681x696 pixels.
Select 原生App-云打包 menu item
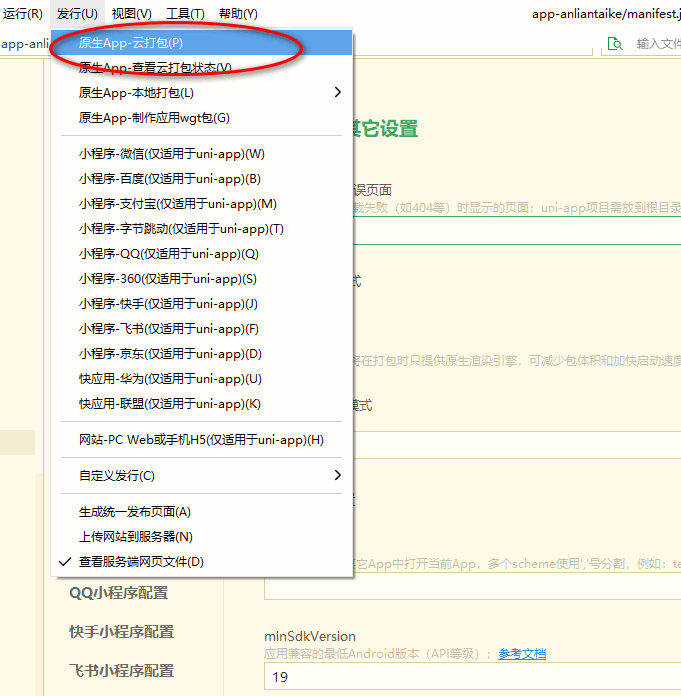[x=131, y=43]
